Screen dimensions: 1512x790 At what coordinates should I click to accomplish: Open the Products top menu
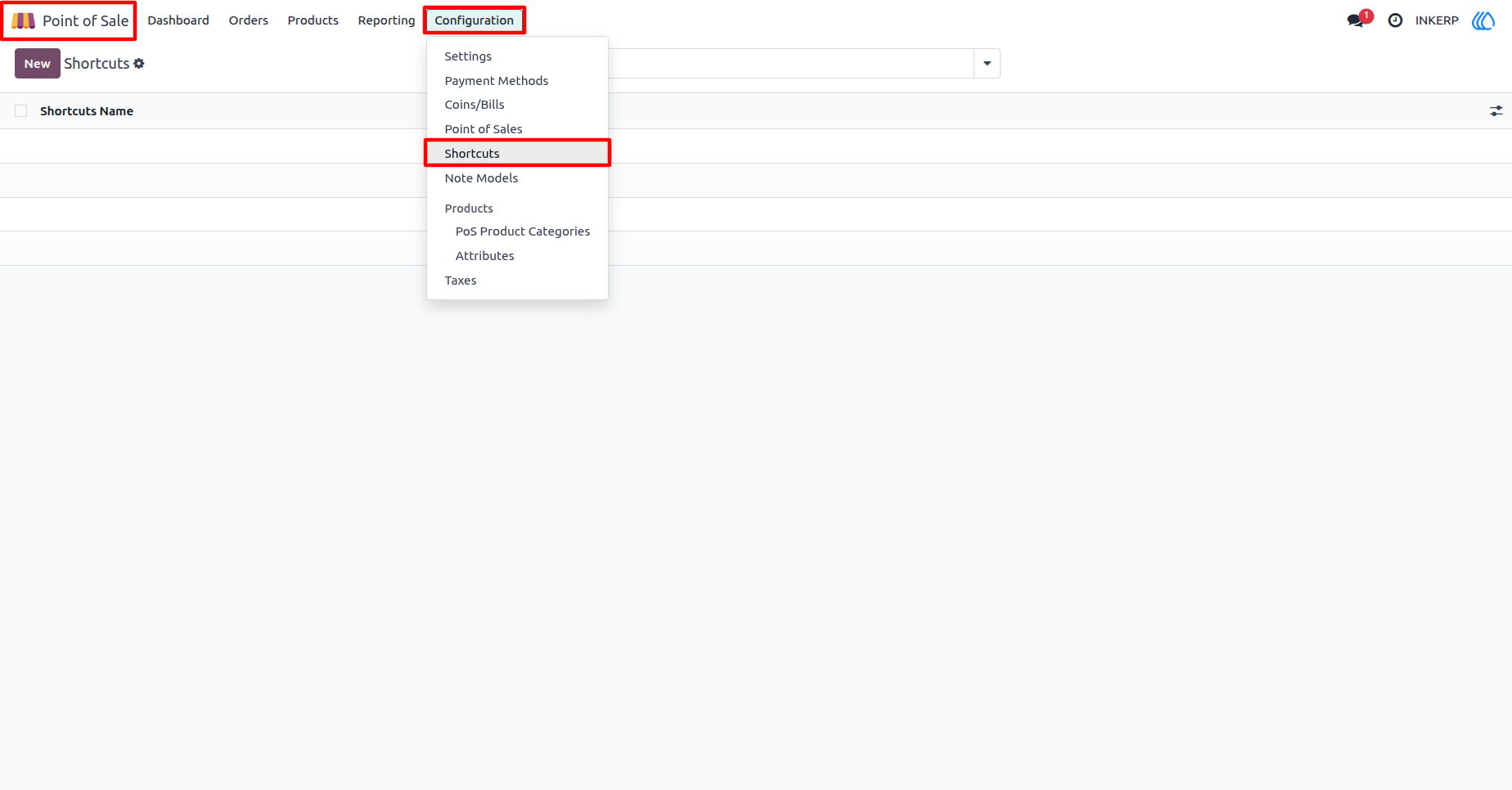pos(313,20)
